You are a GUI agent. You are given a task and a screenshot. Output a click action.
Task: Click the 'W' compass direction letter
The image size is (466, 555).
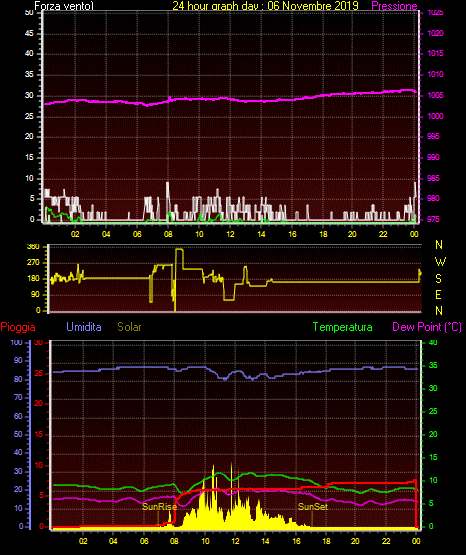pyautogui.click(x=440, y=262)
